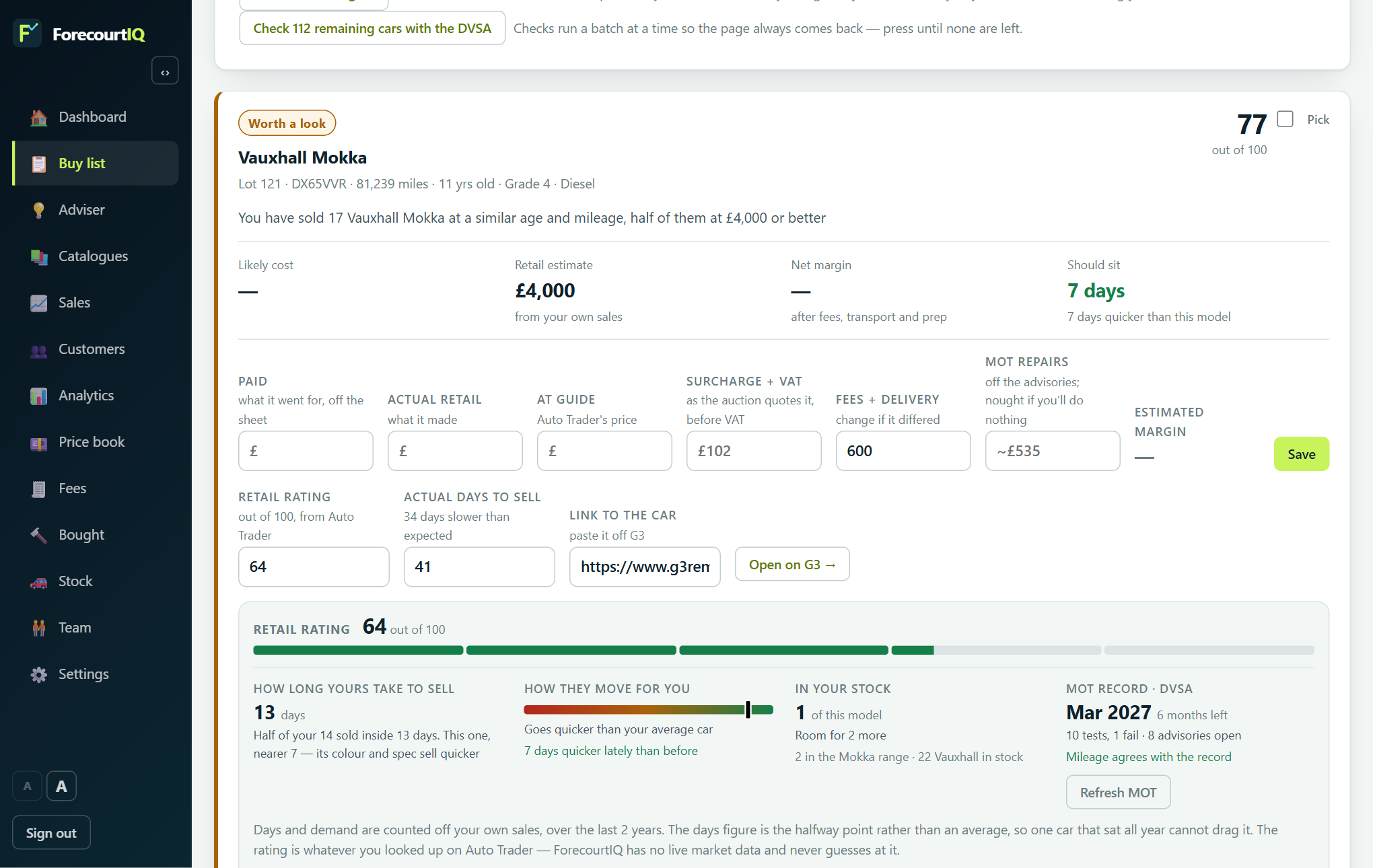Tick the Pick checkbox for Vauxhall Mokka

click(x=1285, y=119)
